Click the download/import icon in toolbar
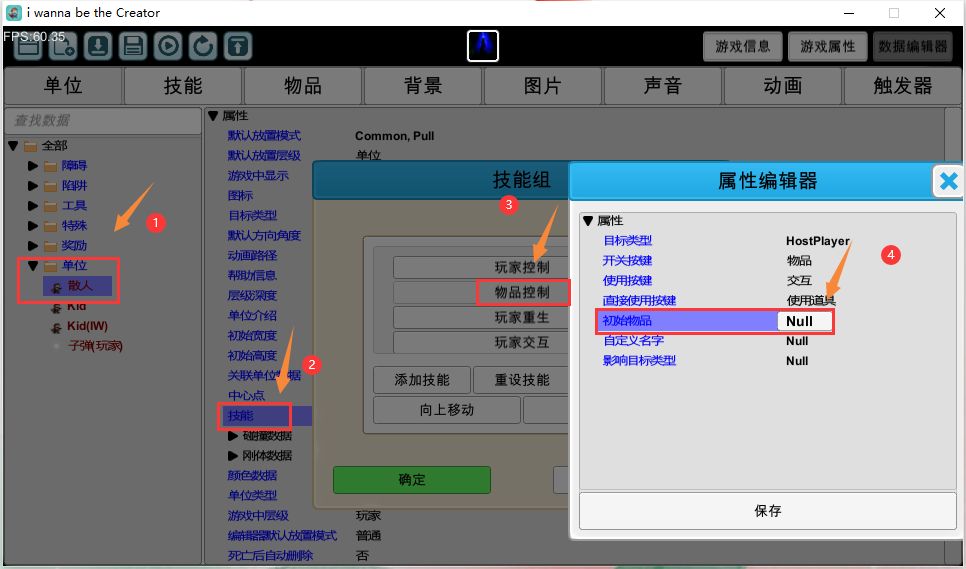966x569 pixels. tap(97, 46)
